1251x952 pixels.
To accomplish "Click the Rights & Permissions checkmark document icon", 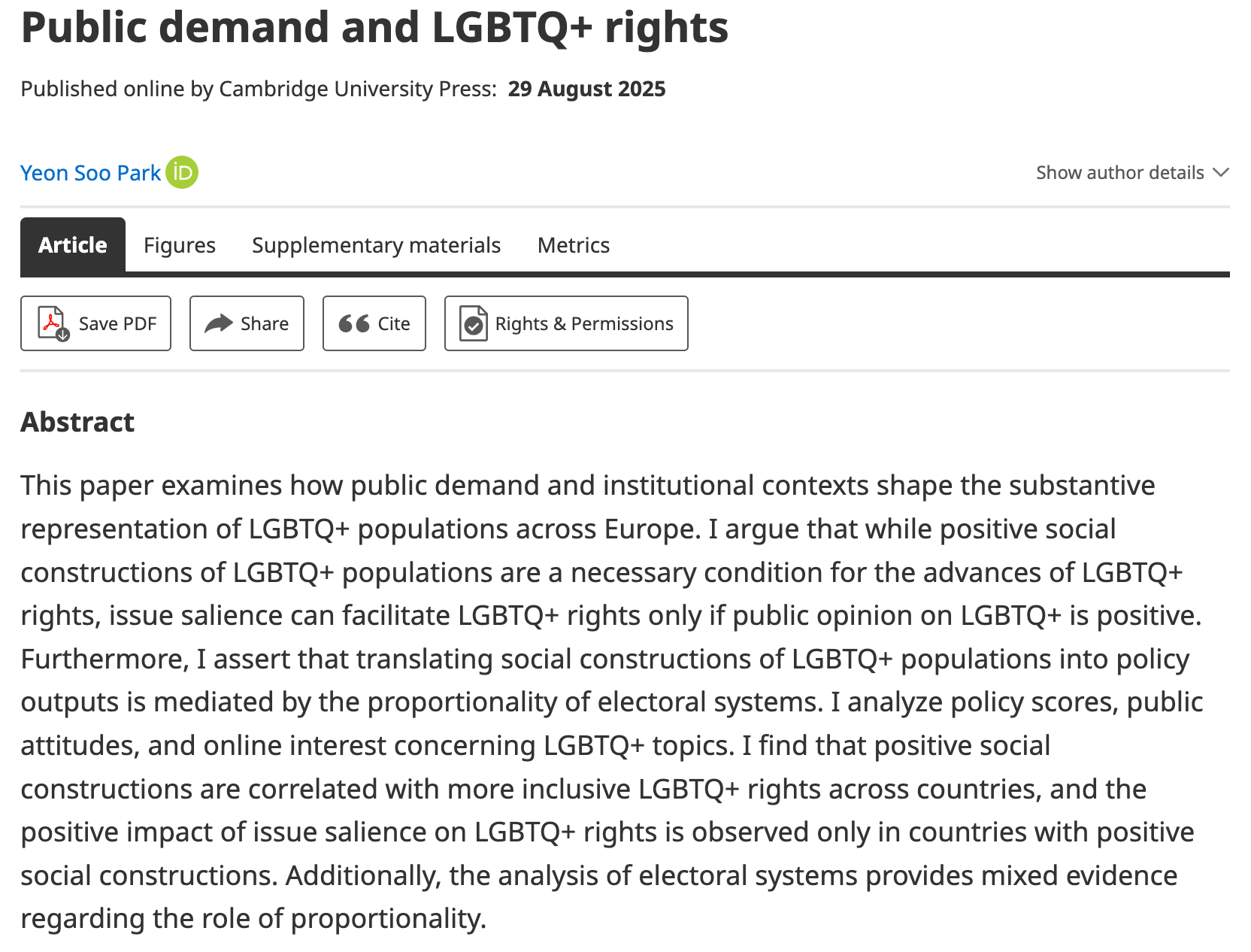I will tap(474, 323).
